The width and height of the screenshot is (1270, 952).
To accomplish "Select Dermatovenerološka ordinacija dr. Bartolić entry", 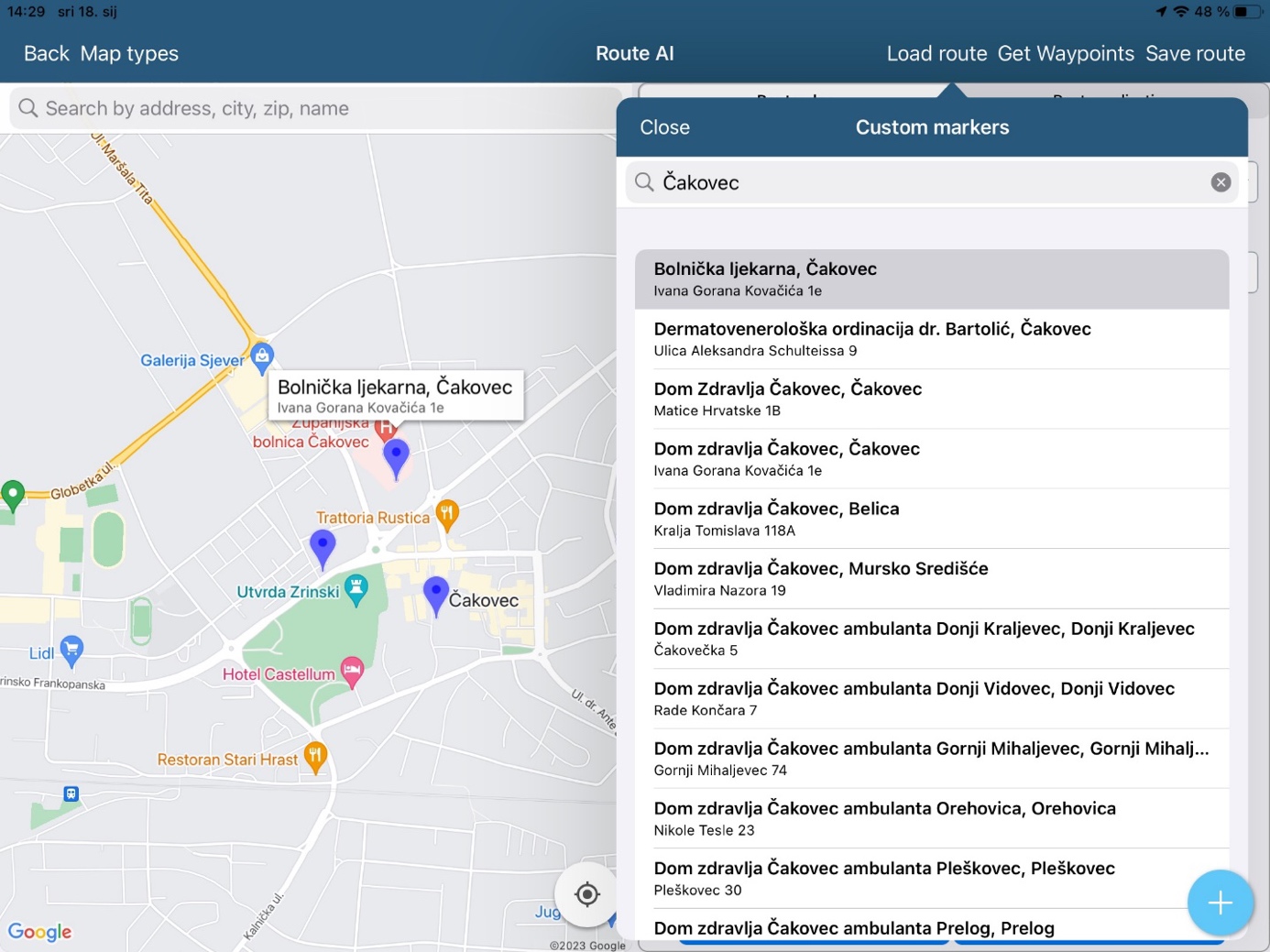I will (x=931, y=338).
